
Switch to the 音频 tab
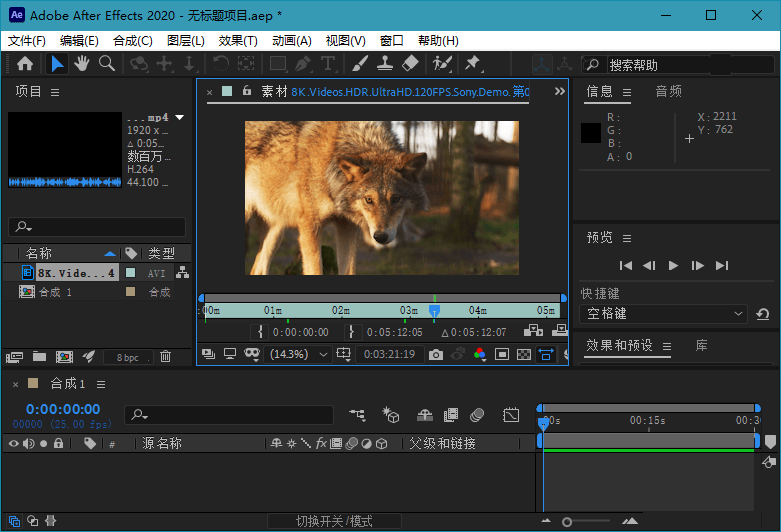(x=668, y=91)
